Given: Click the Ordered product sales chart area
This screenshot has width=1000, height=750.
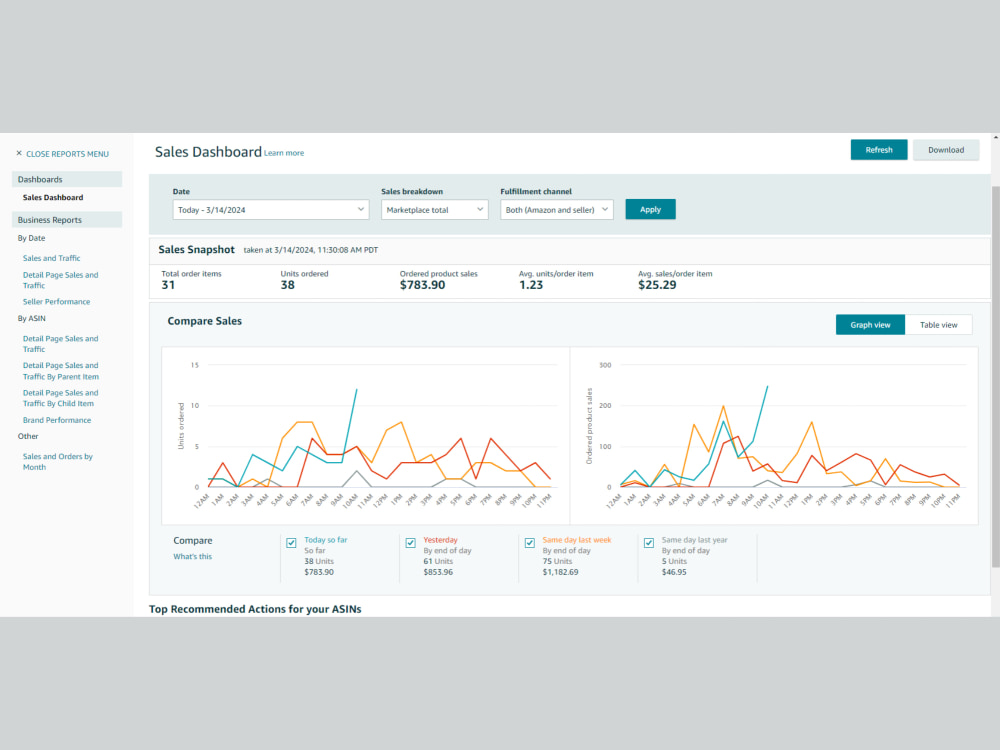Looking at the screenshot, I should click(774, 436).
